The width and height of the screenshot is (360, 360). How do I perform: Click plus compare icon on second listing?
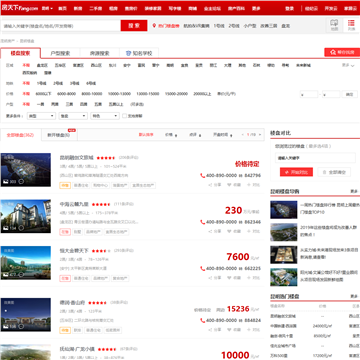click(x=249, y=231)
